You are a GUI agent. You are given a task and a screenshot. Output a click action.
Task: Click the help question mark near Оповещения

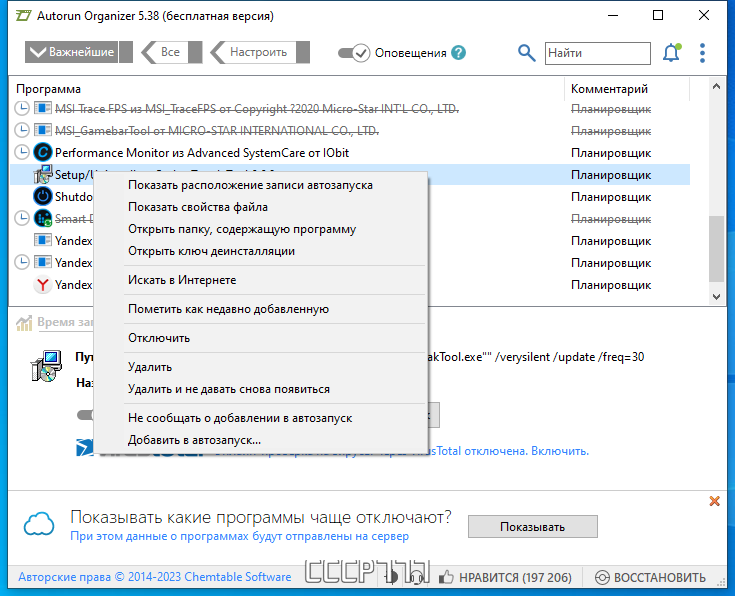pos(458,53)
